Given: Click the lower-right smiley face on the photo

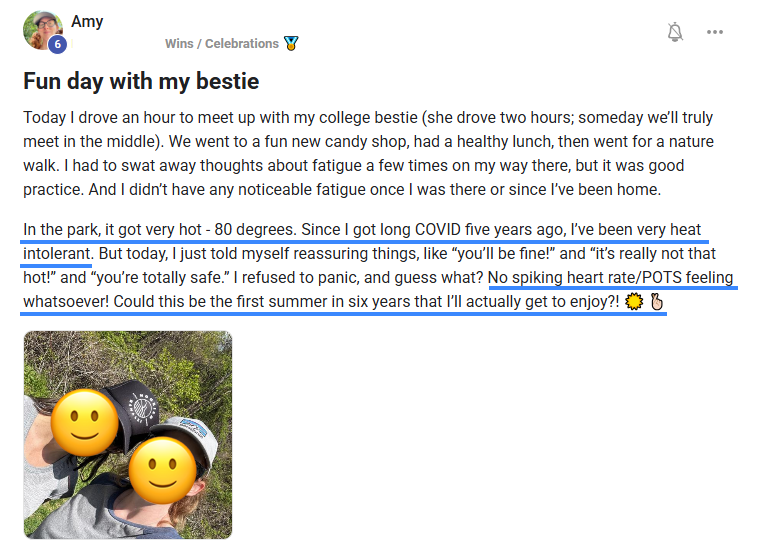Looking at the screenshot, I should 164,471.
